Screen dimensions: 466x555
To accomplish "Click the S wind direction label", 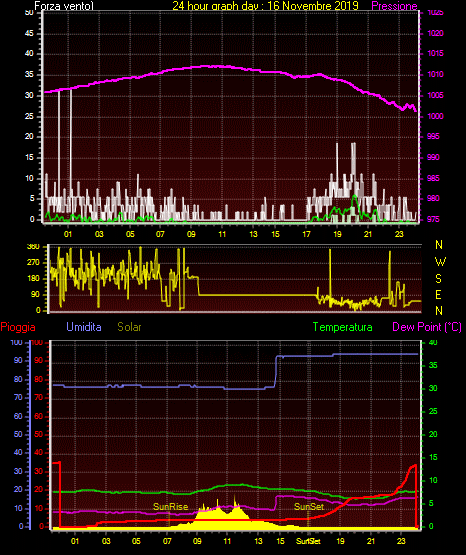I will [438, 279].
